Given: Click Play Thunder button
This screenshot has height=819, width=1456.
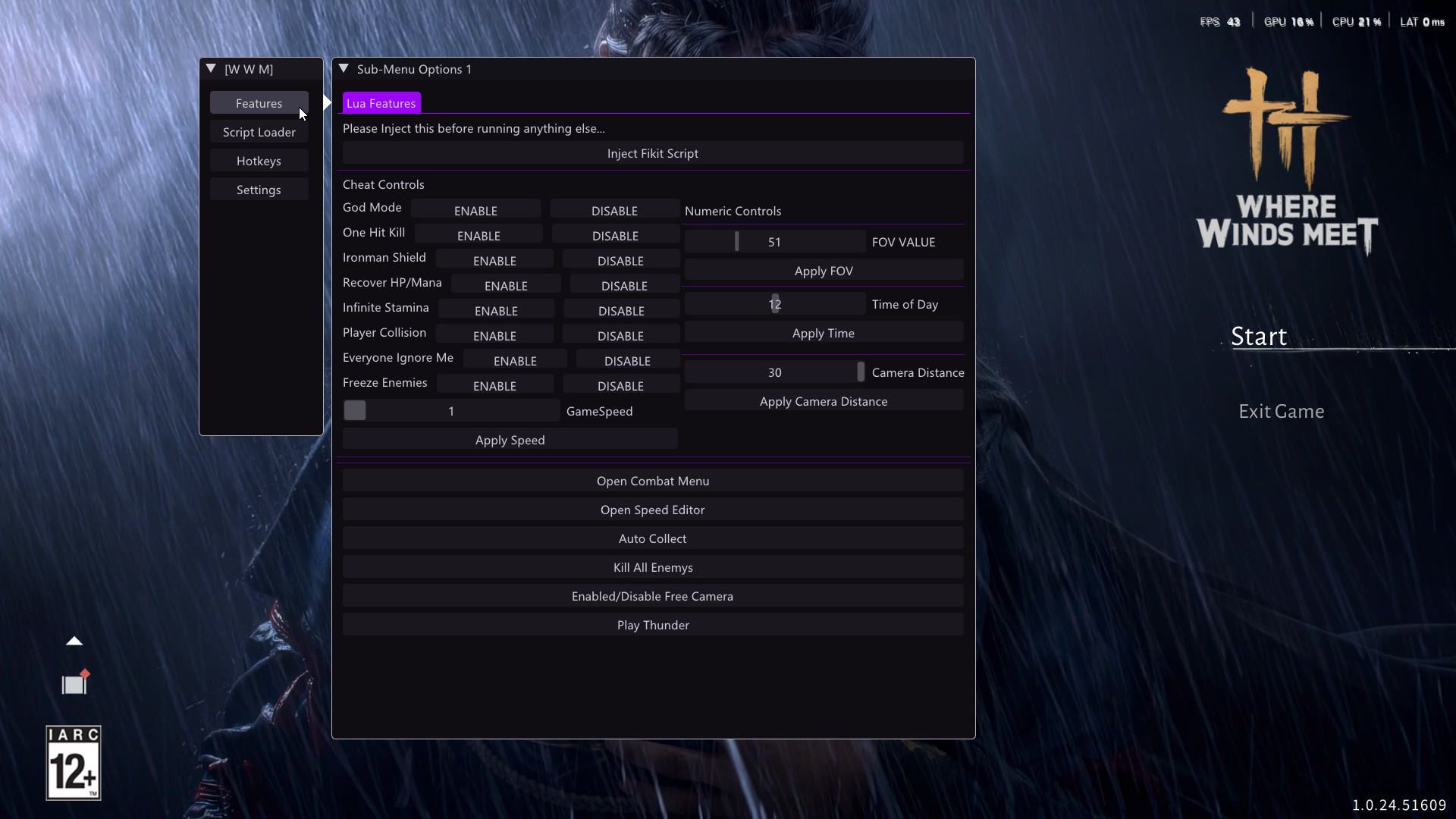Looking at the screenshot, I should point(653,625).
